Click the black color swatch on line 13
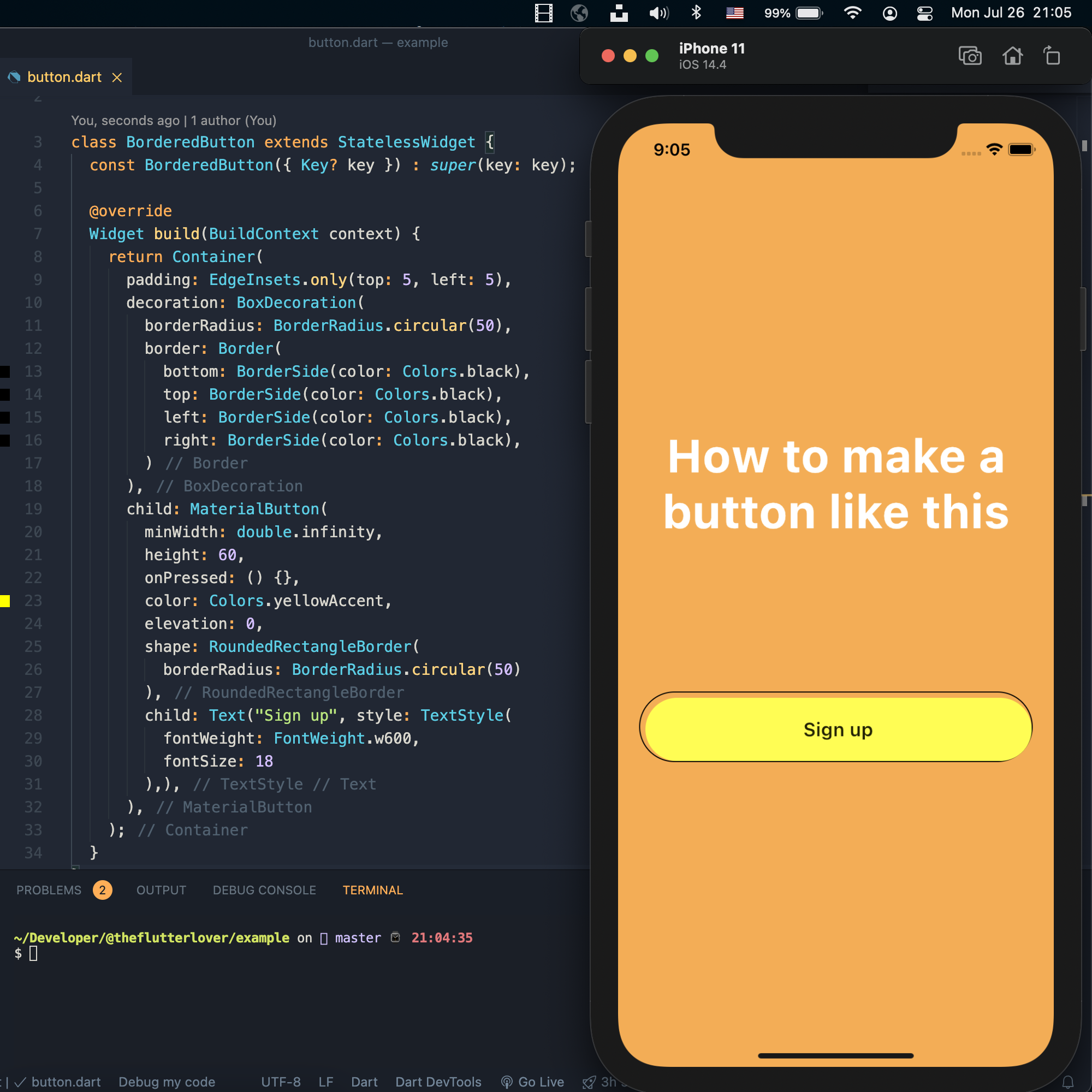Image resolution: width=1092 pixels, height=1092 pixels. 5,371
